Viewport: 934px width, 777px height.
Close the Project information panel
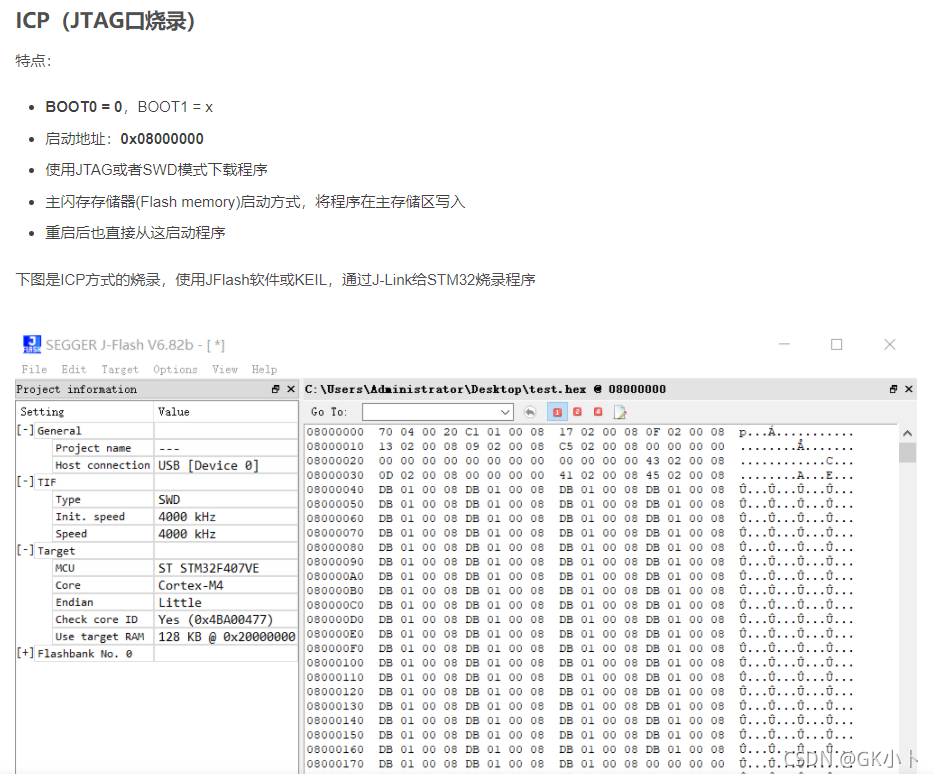click(291, 389)
